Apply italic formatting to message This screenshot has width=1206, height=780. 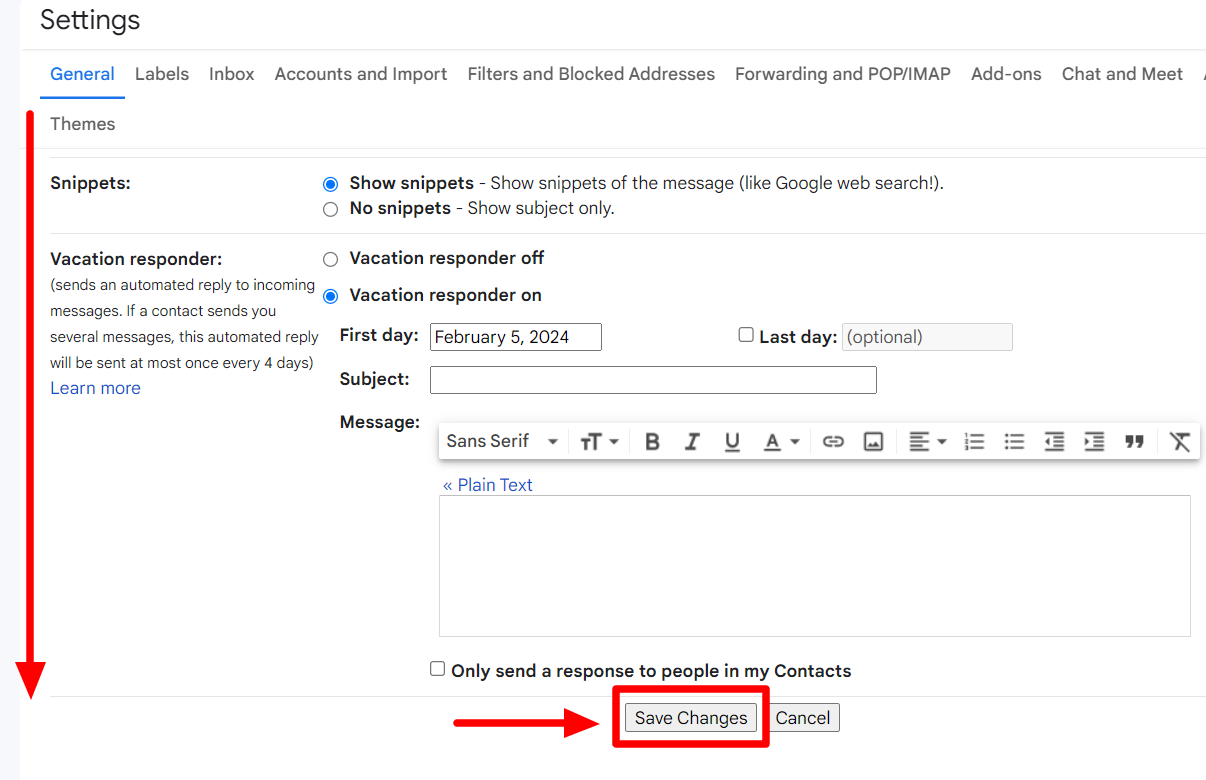click(692, 441)
